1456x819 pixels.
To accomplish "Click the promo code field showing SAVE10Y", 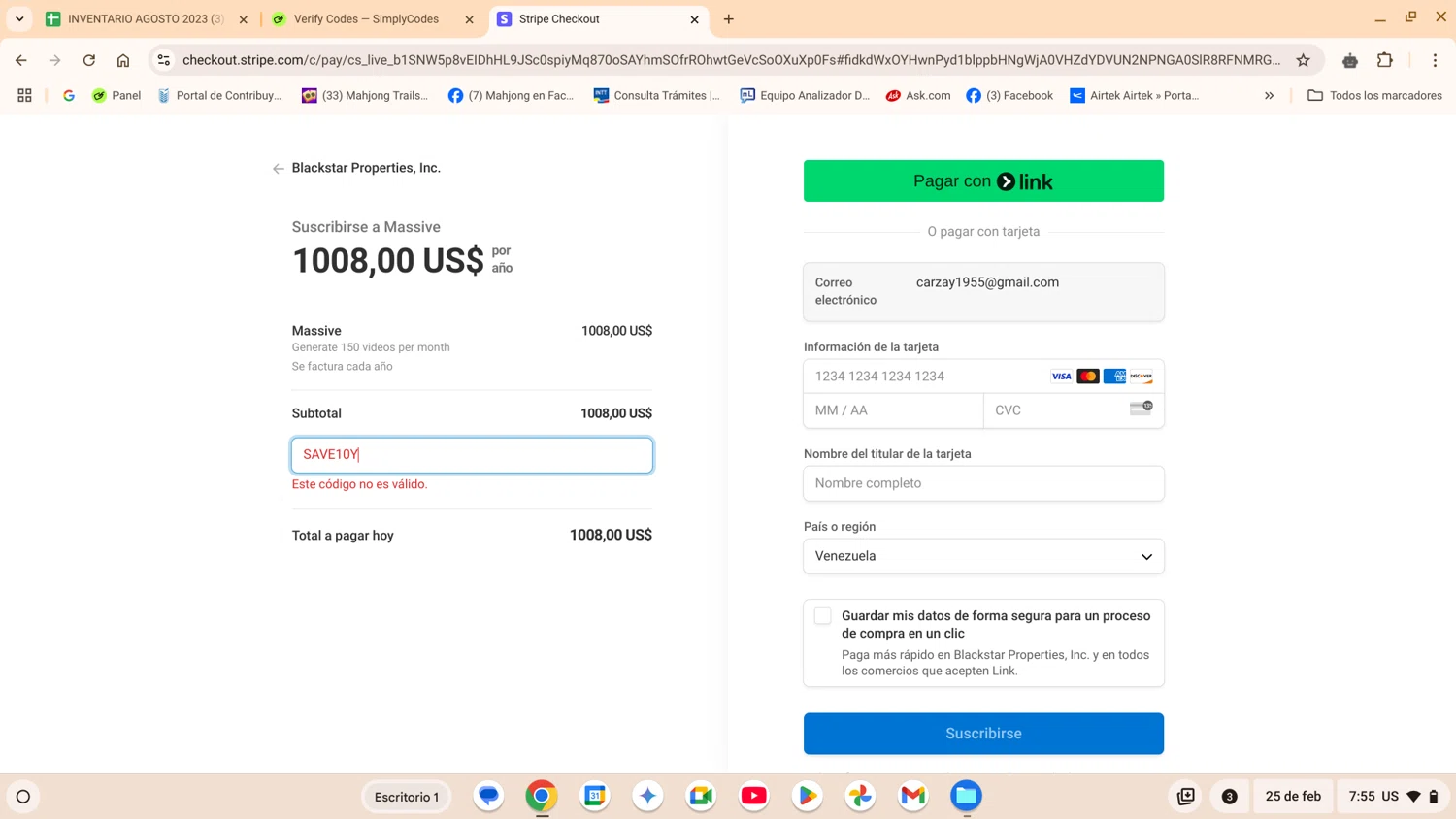I will coord(472,455).
